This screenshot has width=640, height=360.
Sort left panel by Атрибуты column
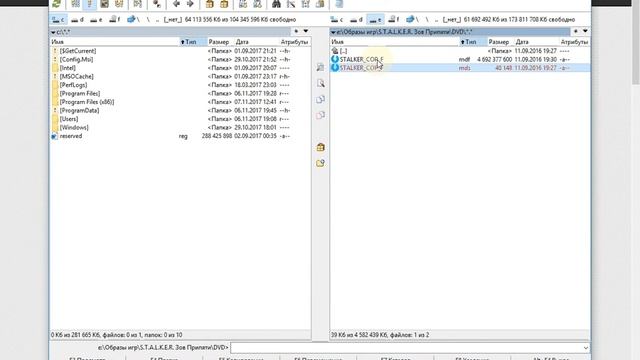[x=294, y=42]
